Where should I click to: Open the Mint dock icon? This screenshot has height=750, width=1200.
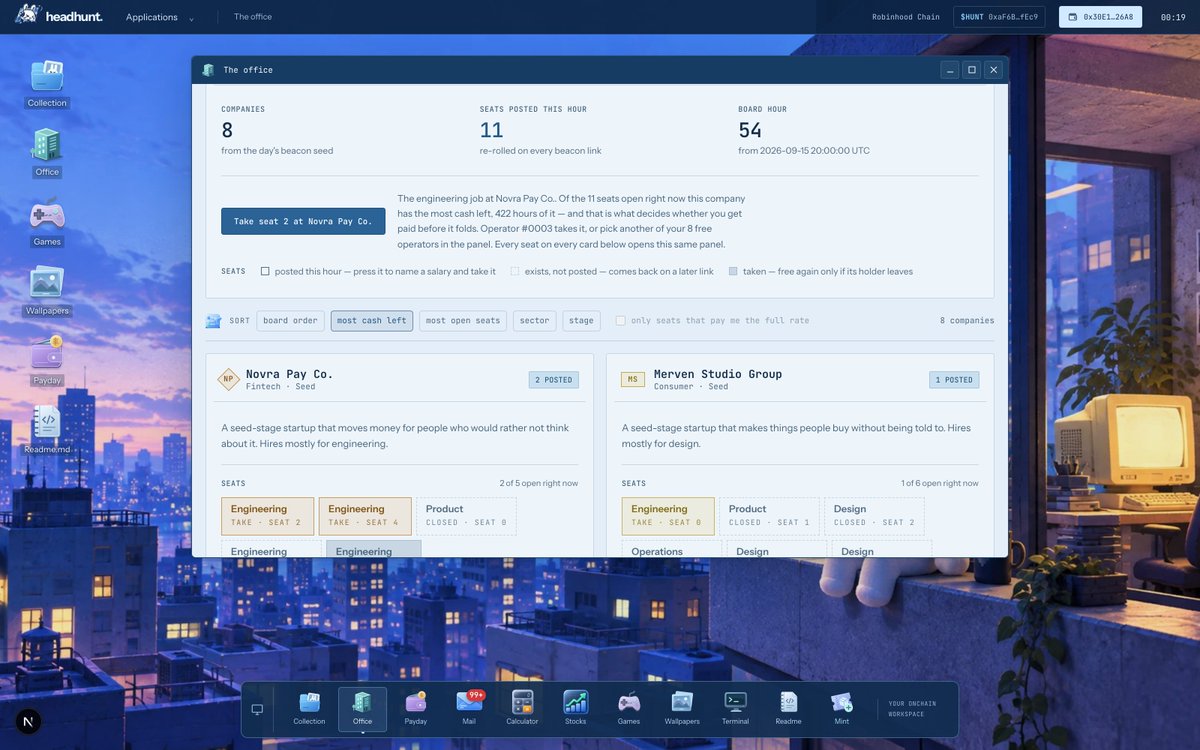point(842,708)
